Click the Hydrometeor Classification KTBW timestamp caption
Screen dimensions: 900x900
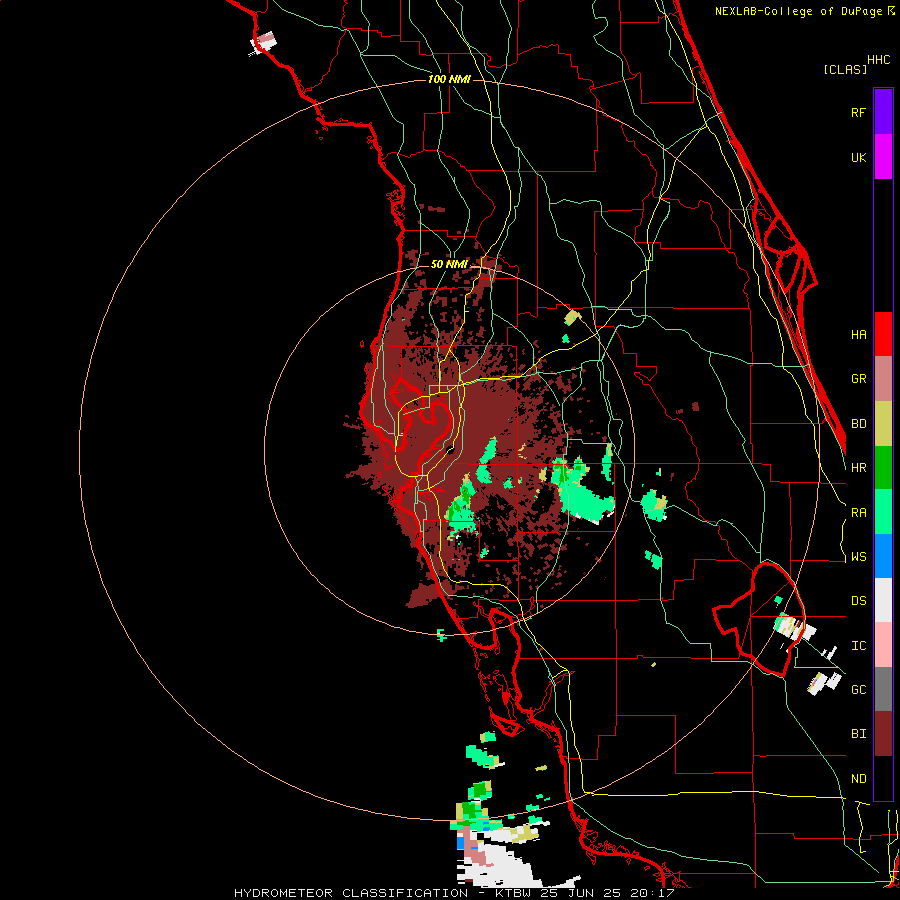(454, 893)
